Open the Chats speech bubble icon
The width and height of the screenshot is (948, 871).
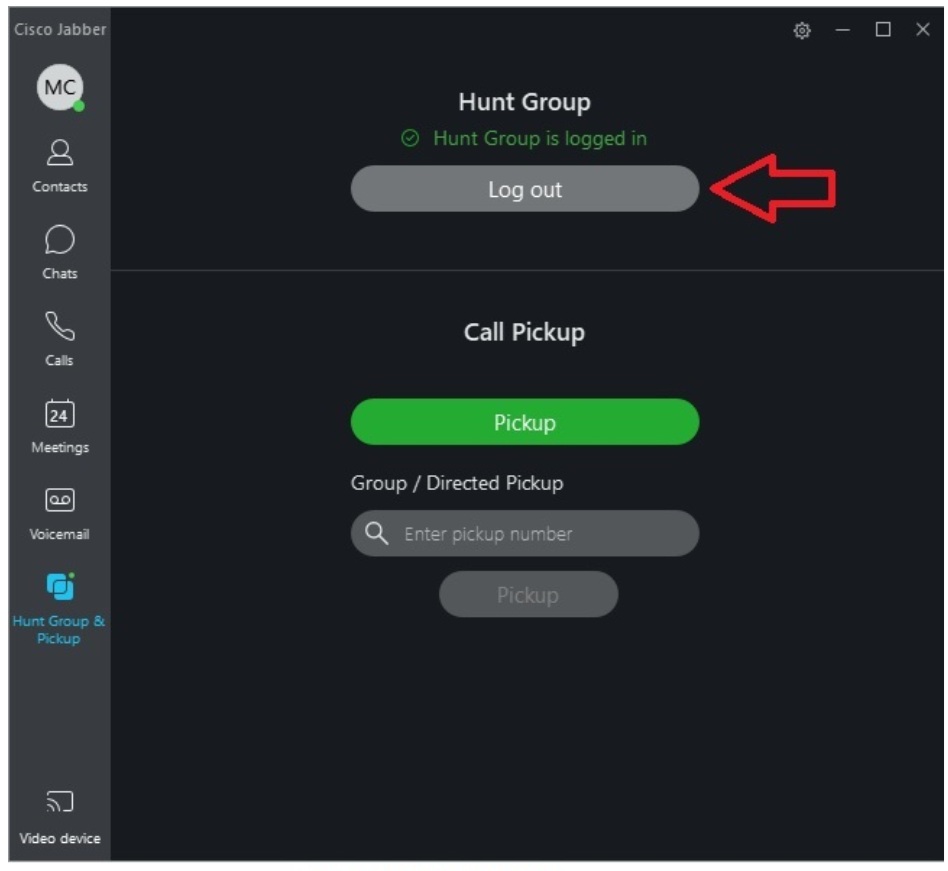(x=60, y=240)
